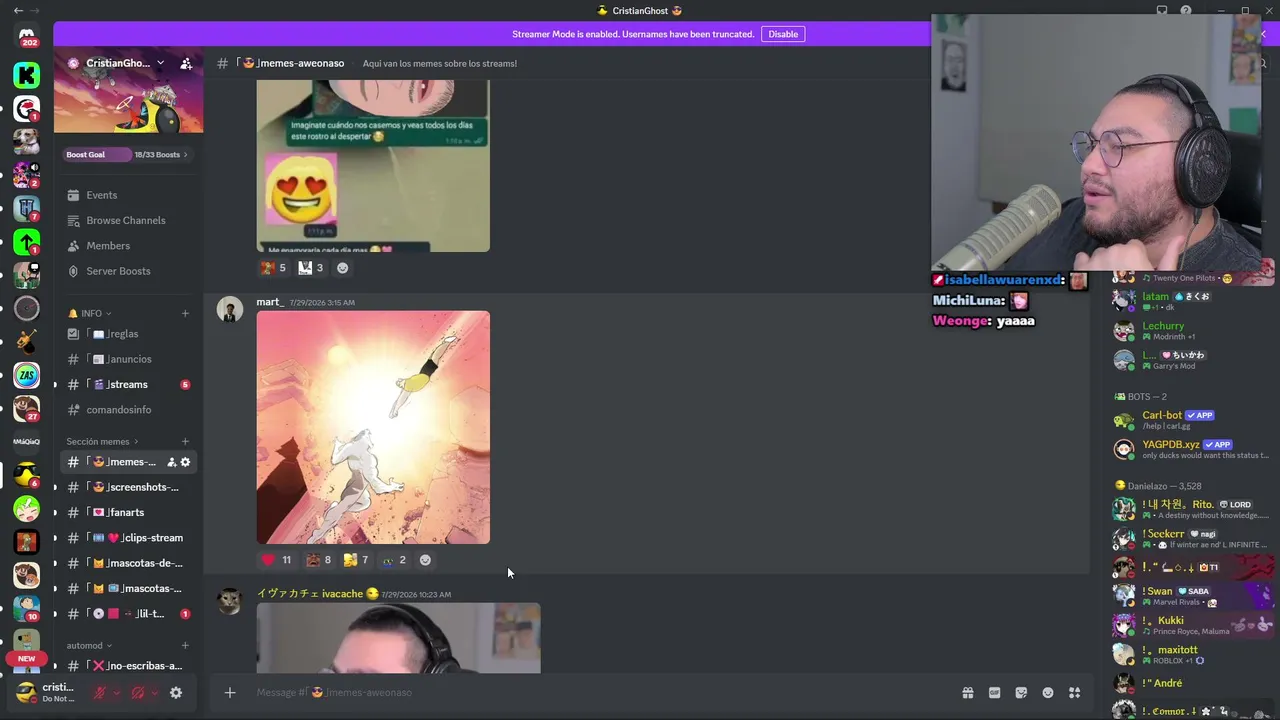Open the green K server icon
This screenshot has height=720, width=1280.
27,74
